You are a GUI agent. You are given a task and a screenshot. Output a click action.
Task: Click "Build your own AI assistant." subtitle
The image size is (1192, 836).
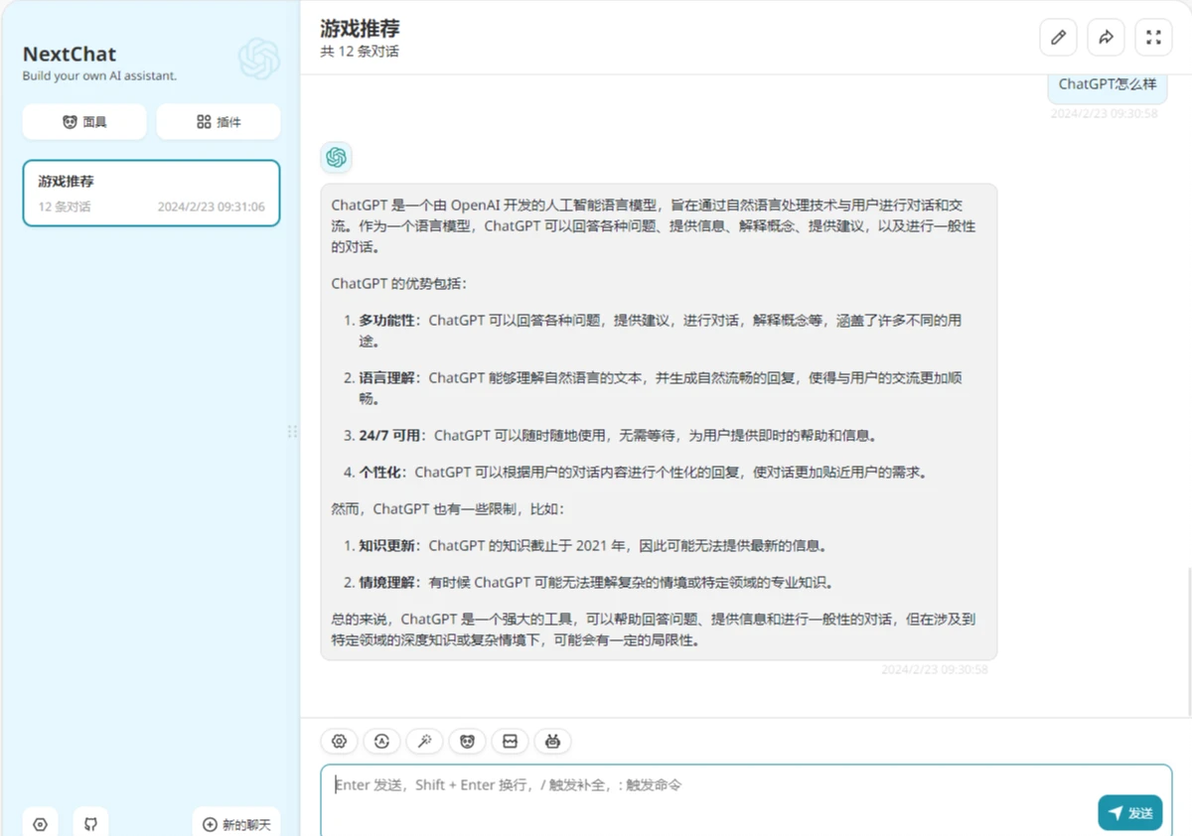point(100,76)
